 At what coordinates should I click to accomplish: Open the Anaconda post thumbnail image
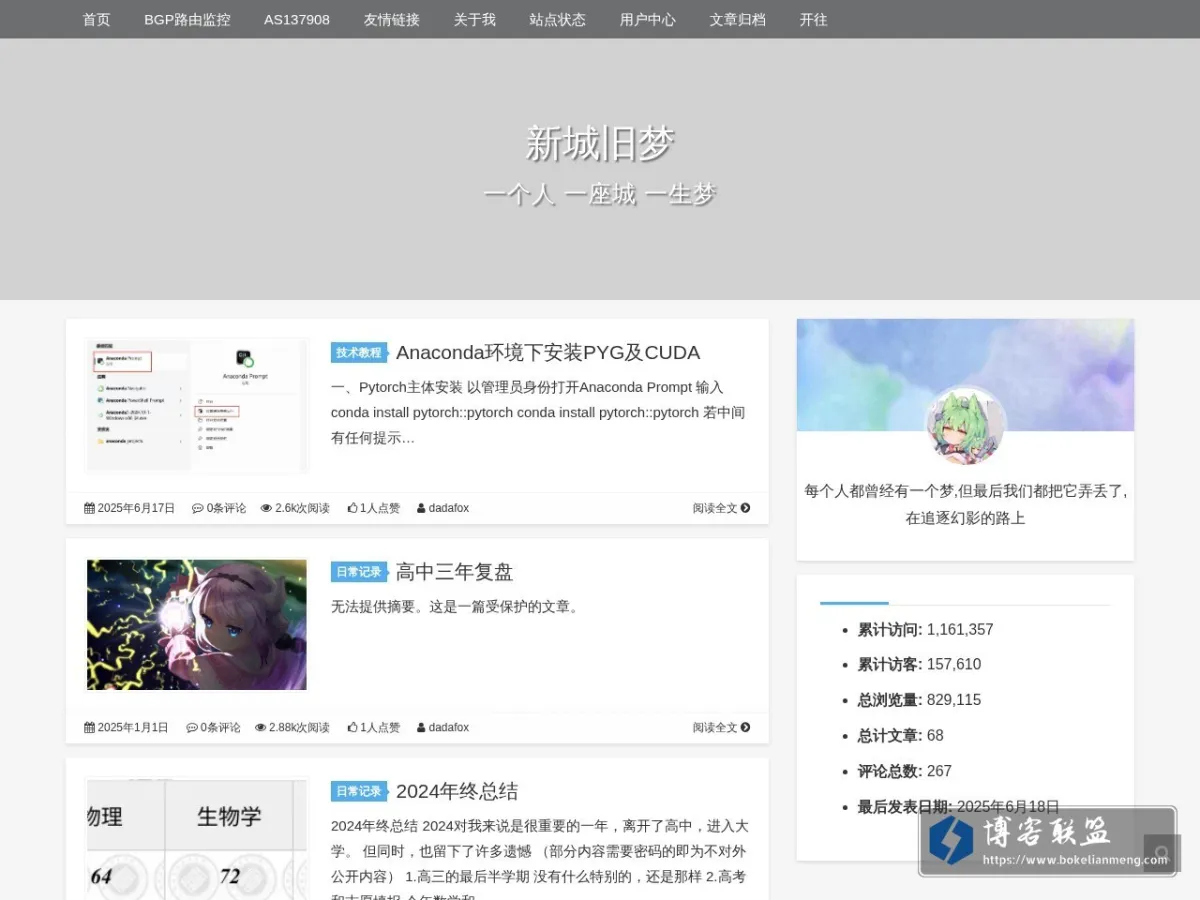[x=197, y=405]
